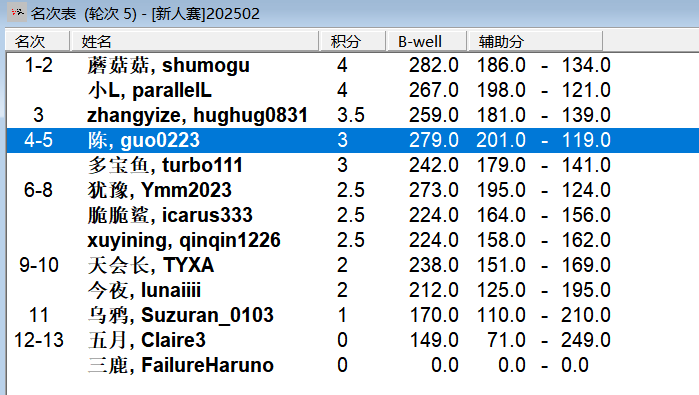This screenshot has width=699, height=395.
Task: Click the rank cell 9-10
Action: tap(39, 265)
